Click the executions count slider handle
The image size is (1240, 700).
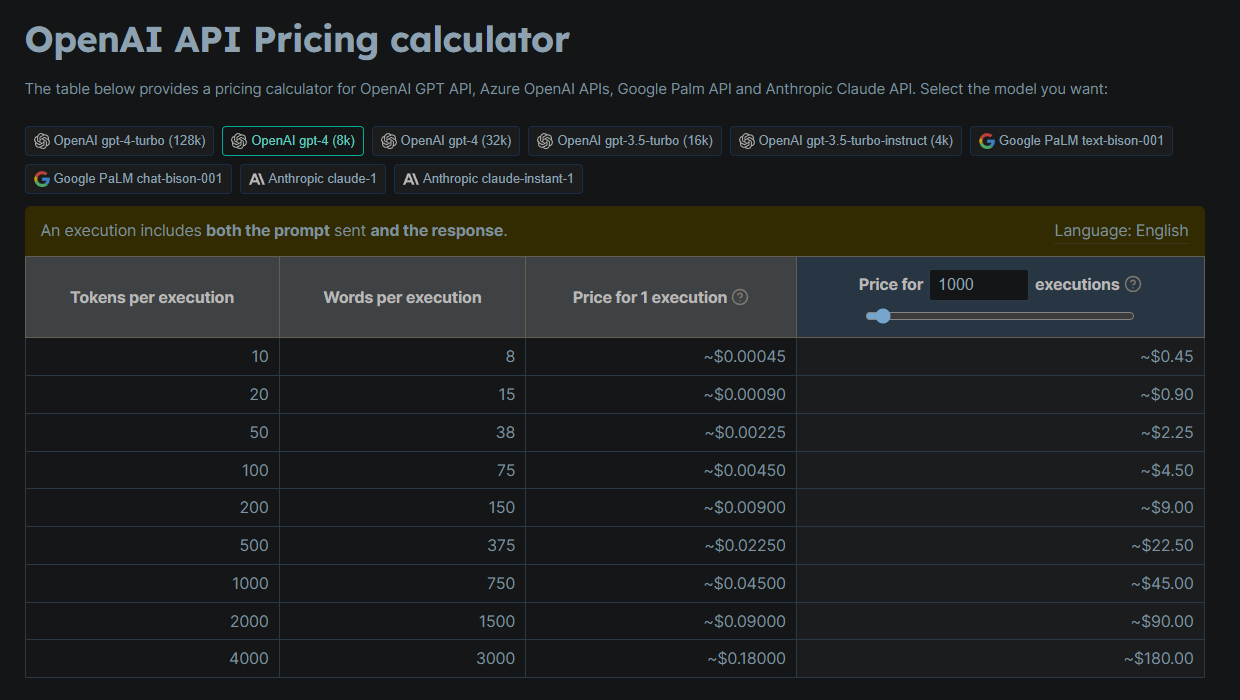click(880, 316)
